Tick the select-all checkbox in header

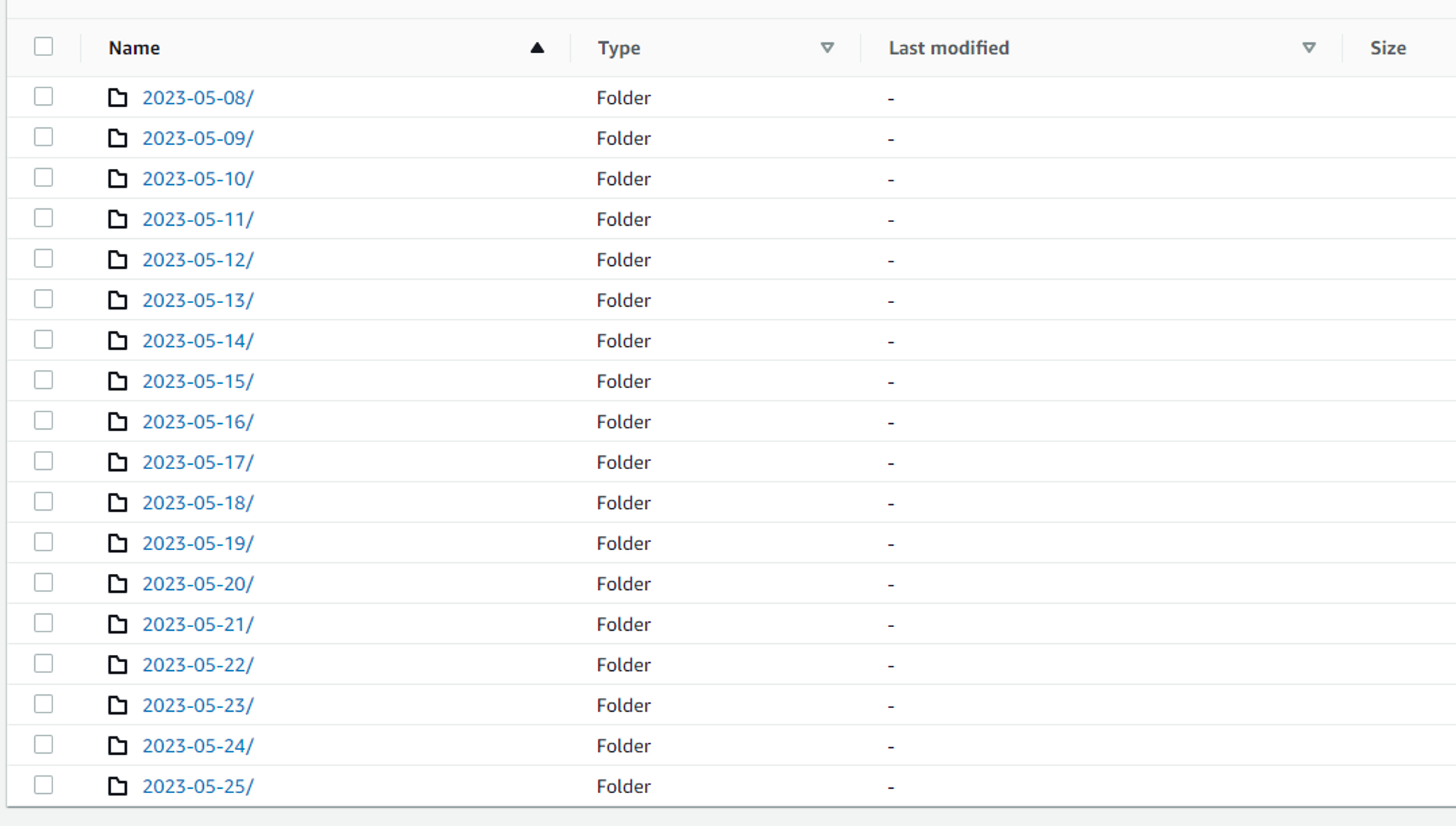(x=44, y=47)
